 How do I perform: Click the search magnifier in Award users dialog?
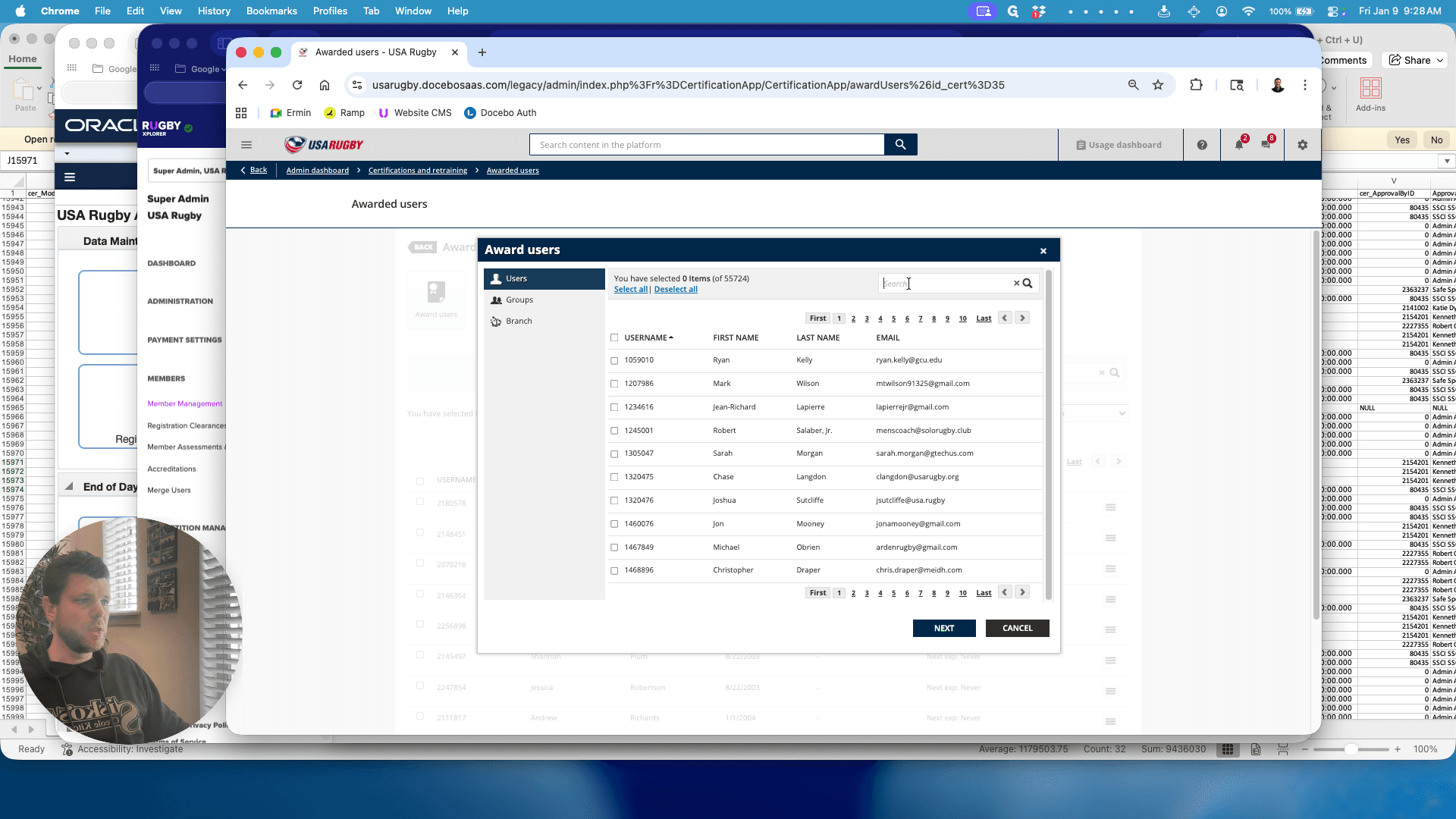click(x=1028, y=284)
